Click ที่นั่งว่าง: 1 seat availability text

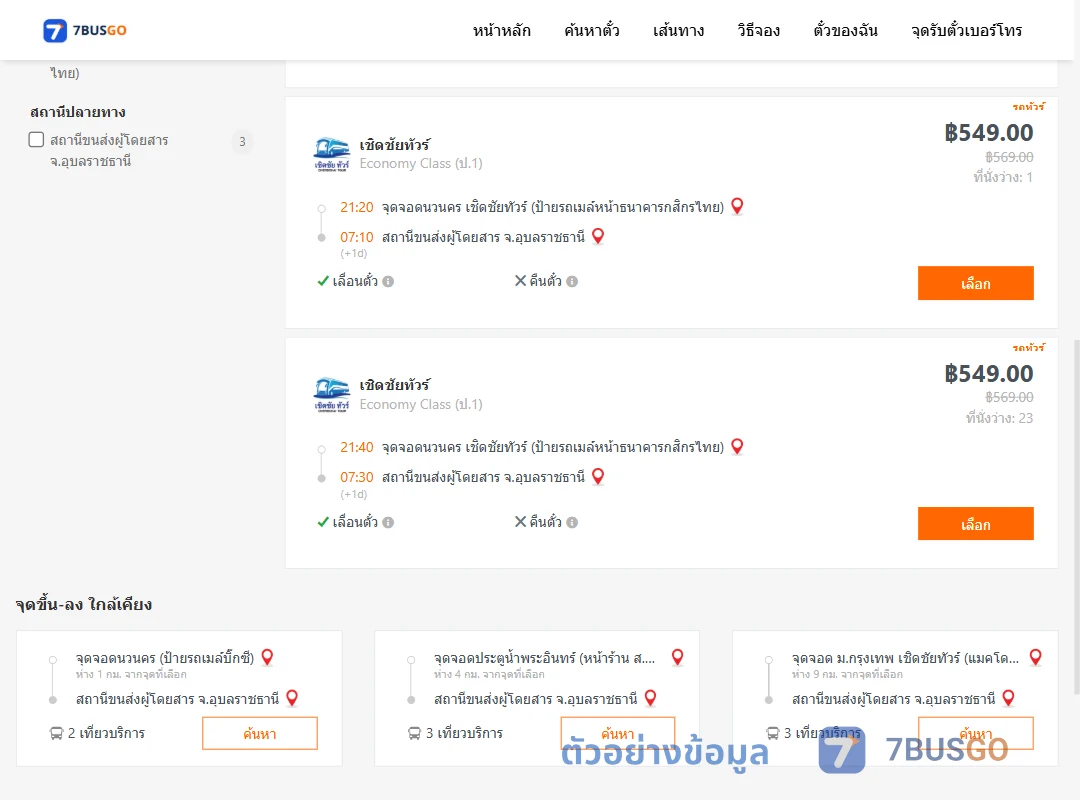[x=1003, y=177]
